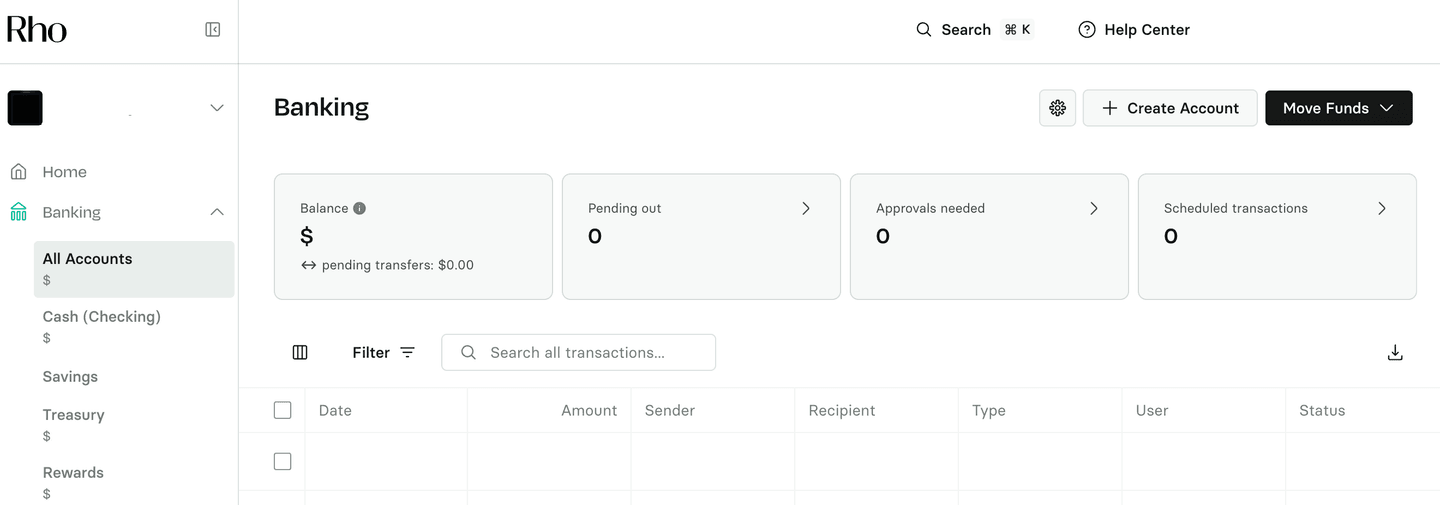Viewport: 1440px width, 505px height.
Task: Toggle the select-all checkbox in table header
Action: tap(283, 411)
